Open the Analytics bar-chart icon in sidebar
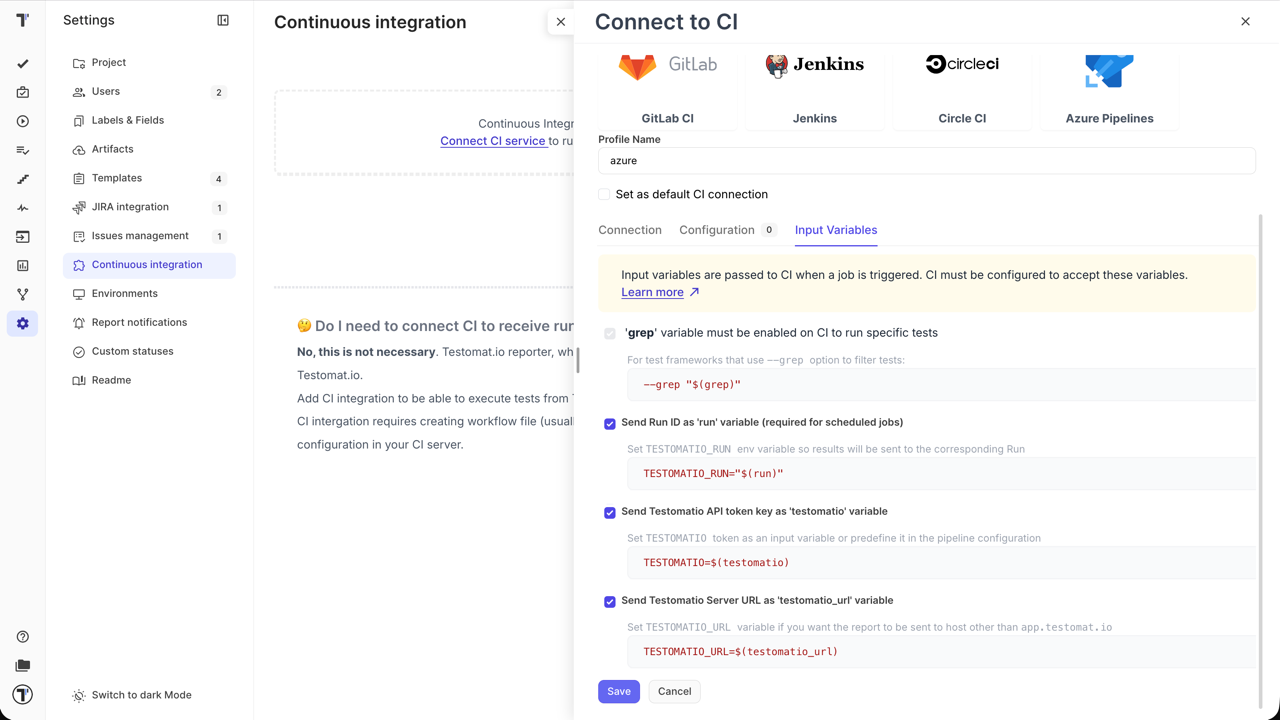This screenshot has height=720, width=1280. tap(22, 265)
